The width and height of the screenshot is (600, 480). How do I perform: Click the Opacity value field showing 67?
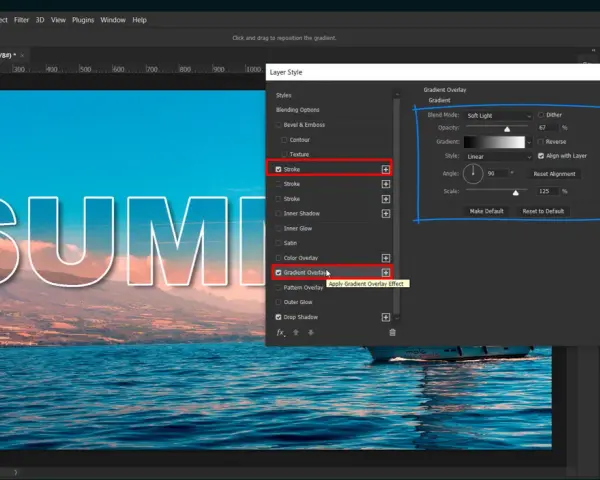pyautogui.click(x=548, y=127)
